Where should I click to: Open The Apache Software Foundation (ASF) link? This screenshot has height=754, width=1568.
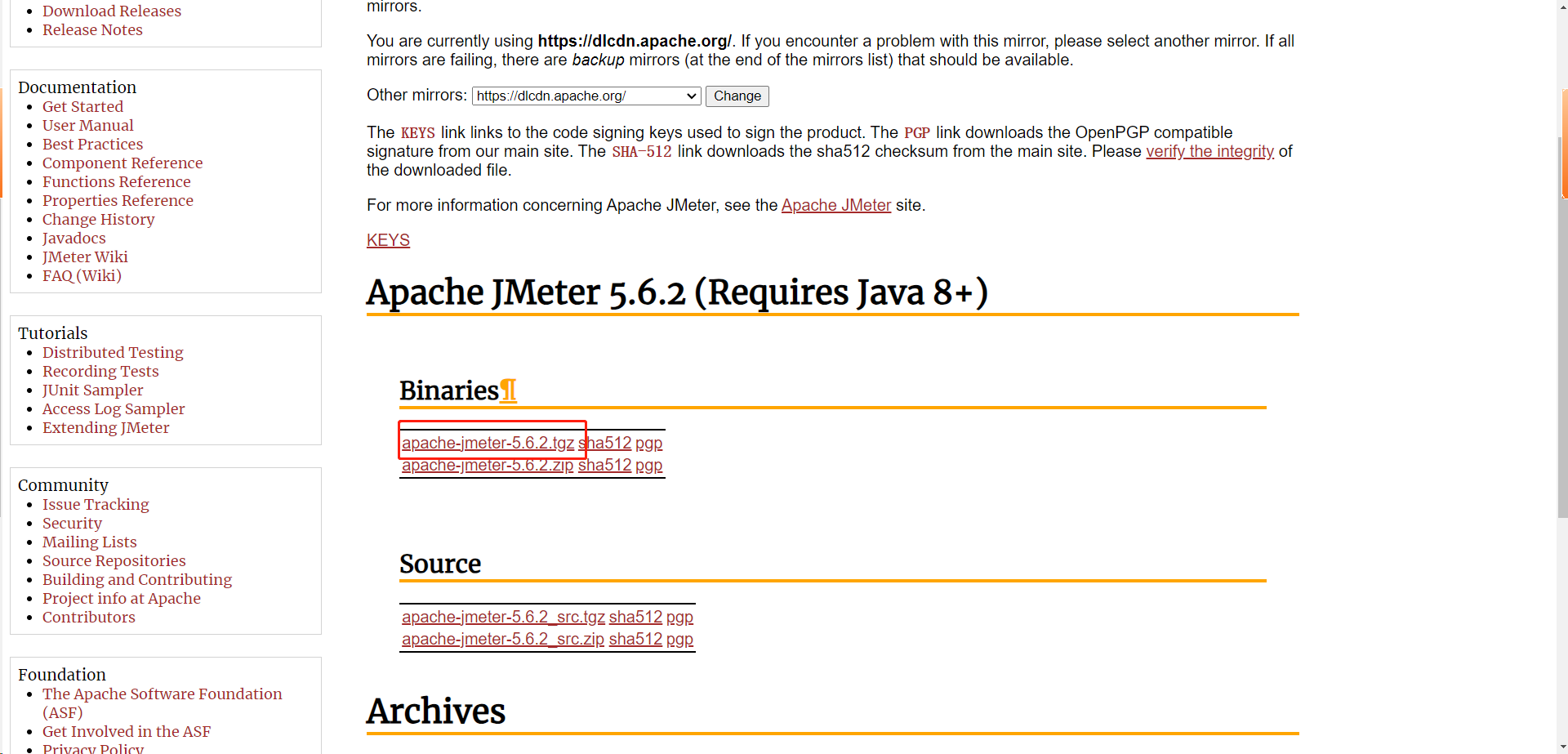(x=162, y=703)
